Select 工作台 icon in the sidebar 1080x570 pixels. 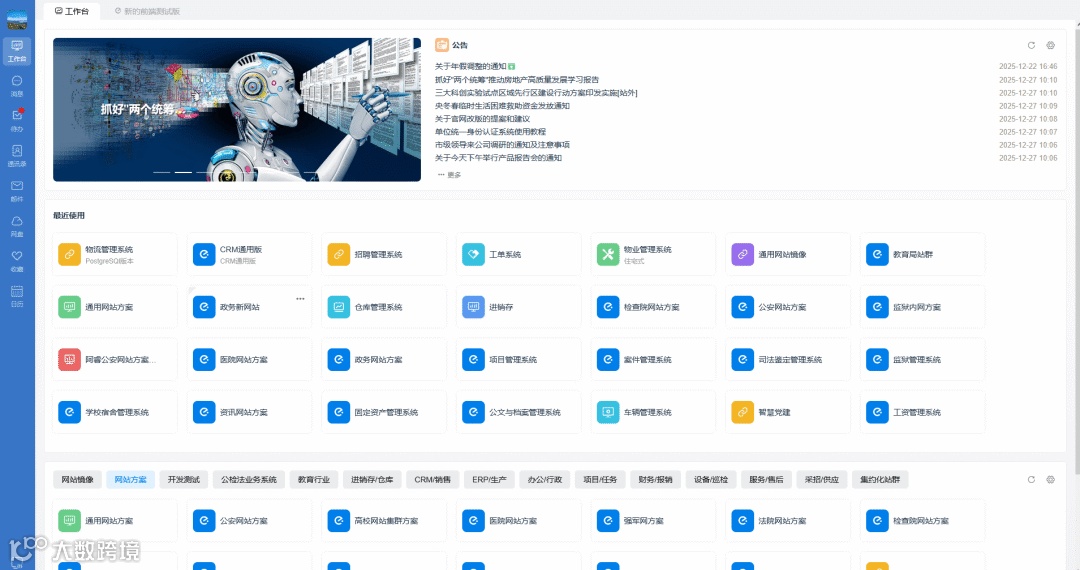tap(17, 51)
